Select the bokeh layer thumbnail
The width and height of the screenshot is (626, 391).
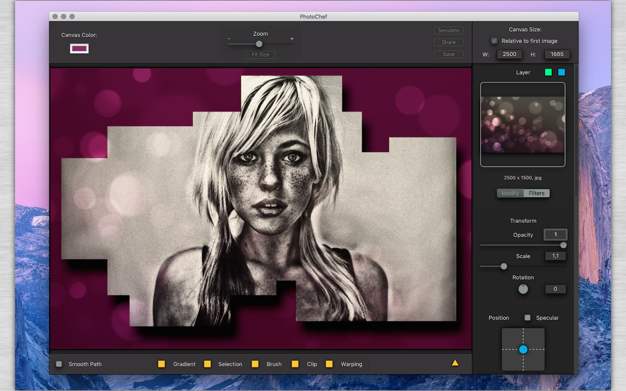pyautogui.click(x=523, y=125)
